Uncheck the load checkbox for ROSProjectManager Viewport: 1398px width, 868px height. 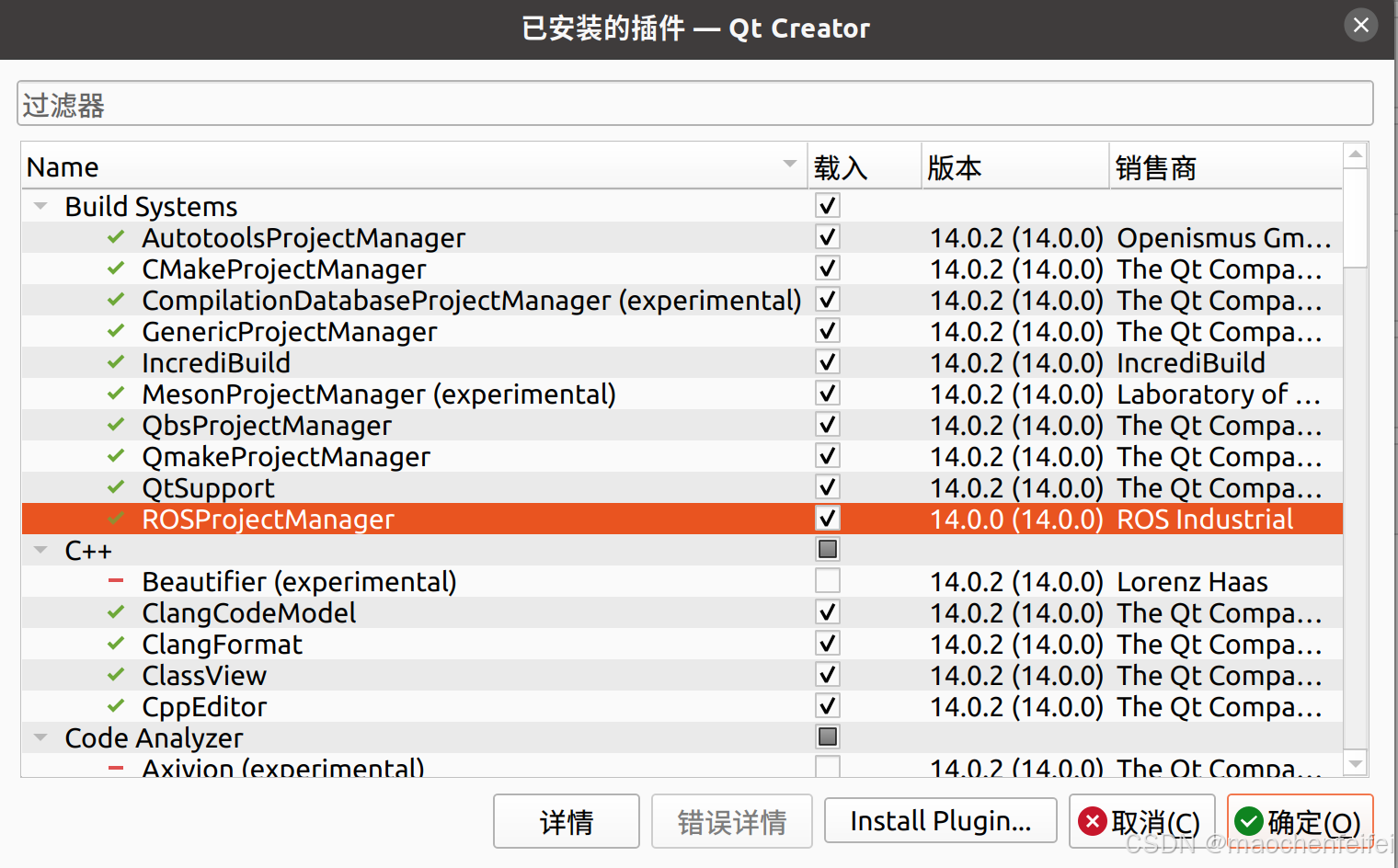tap(827, 519)
